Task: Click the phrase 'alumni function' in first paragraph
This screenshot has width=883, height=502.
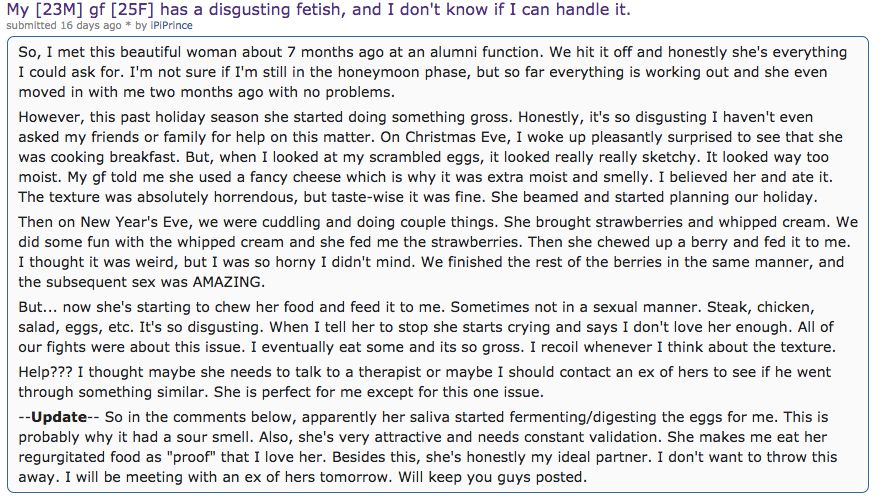Action: [x=484, y=52]
